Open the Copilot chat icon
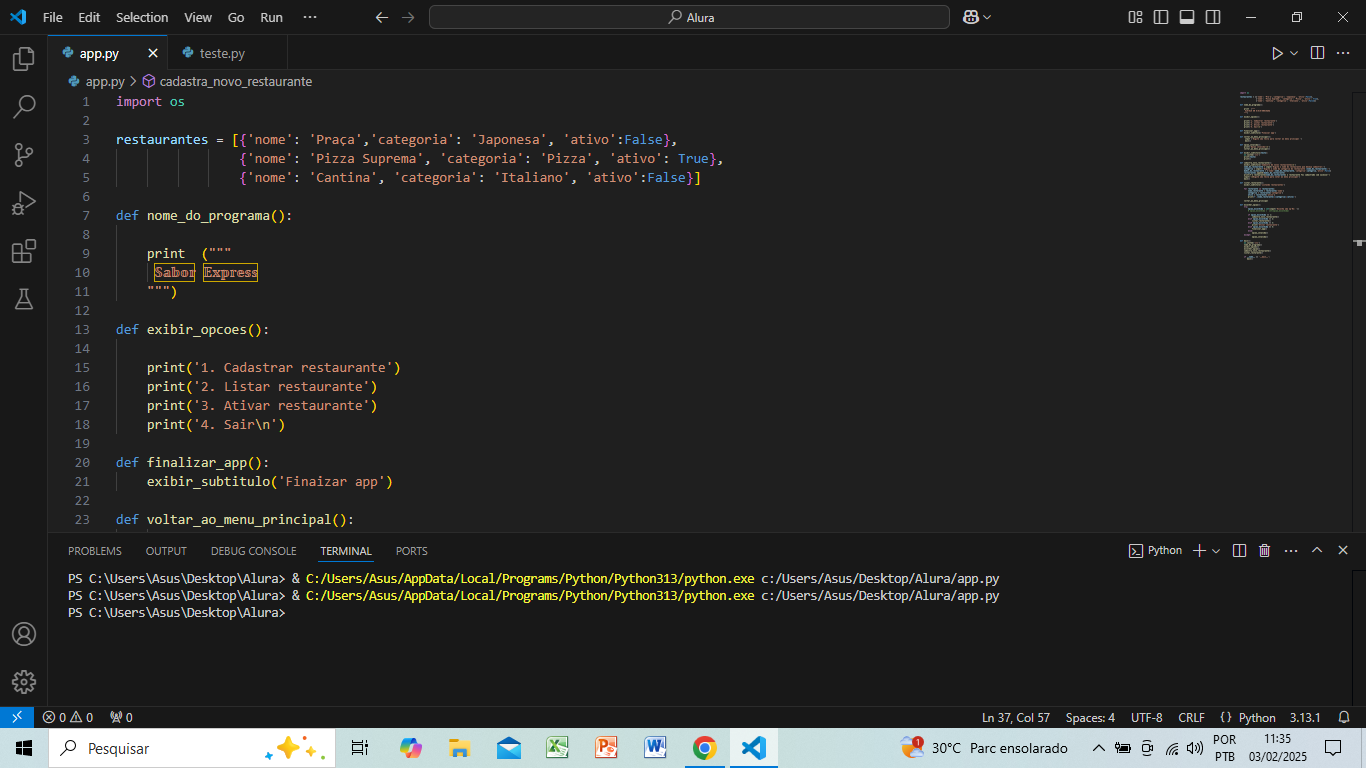 (x=970, y=17)
